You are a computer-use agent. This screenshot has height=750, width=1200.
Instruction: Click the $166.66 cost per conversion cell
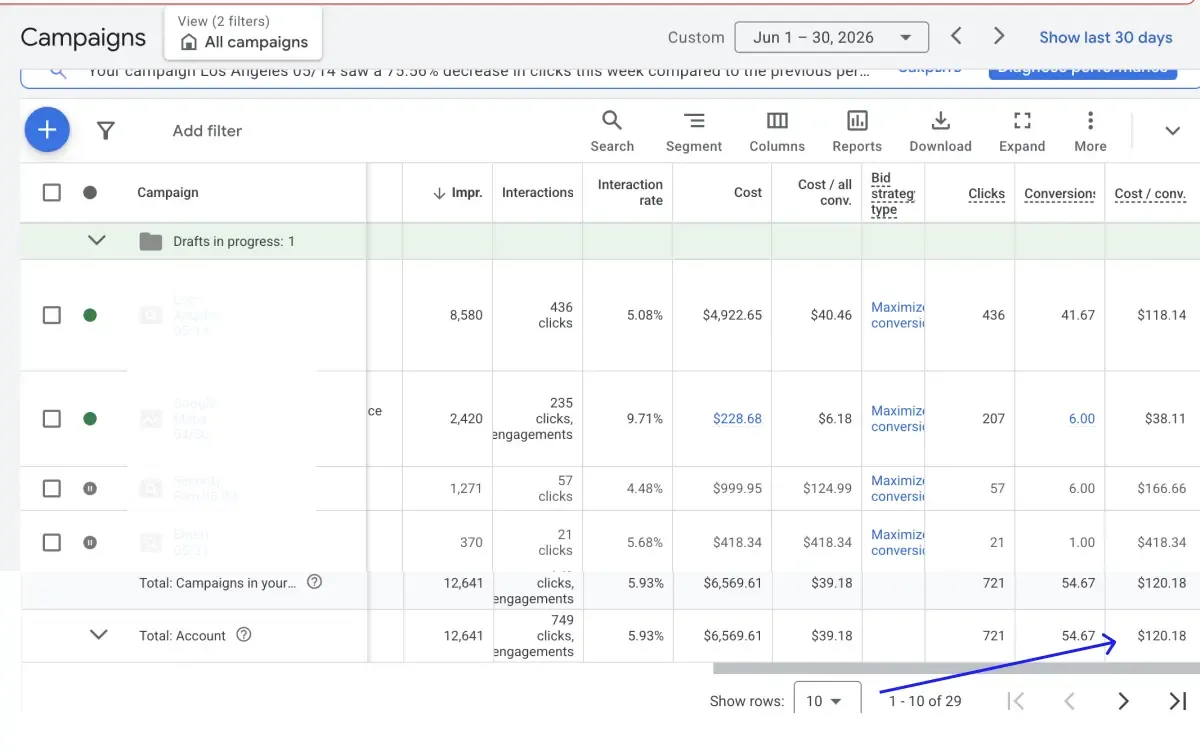tap(1161, 489)
